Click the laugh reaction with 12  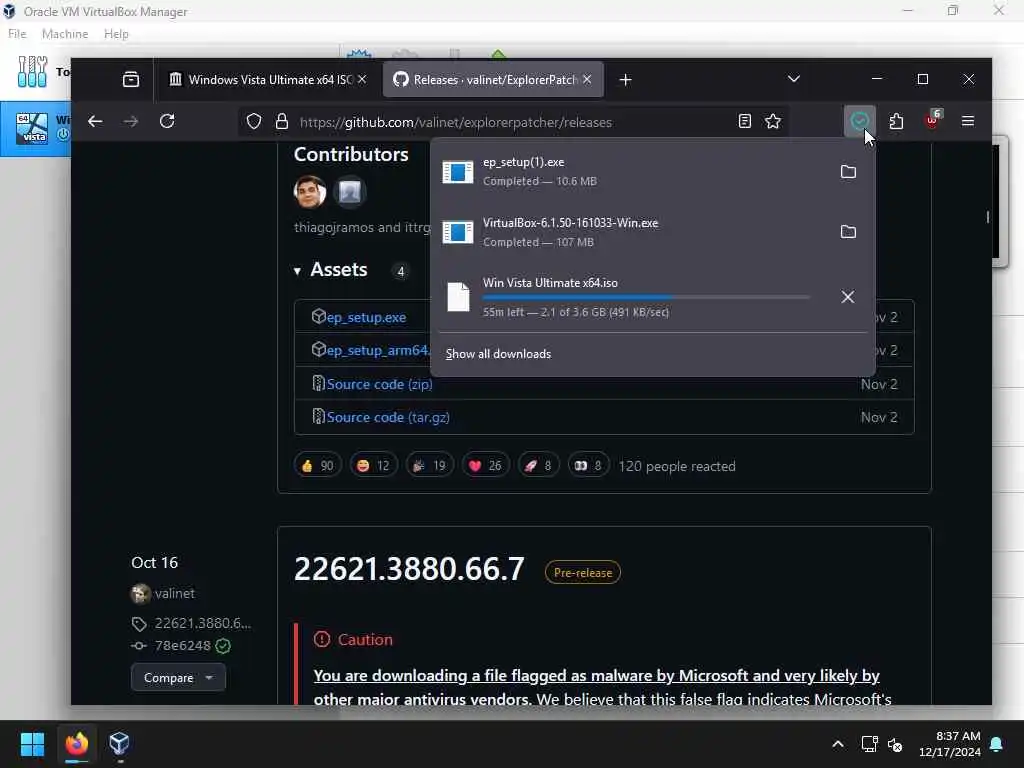[373, 466]
